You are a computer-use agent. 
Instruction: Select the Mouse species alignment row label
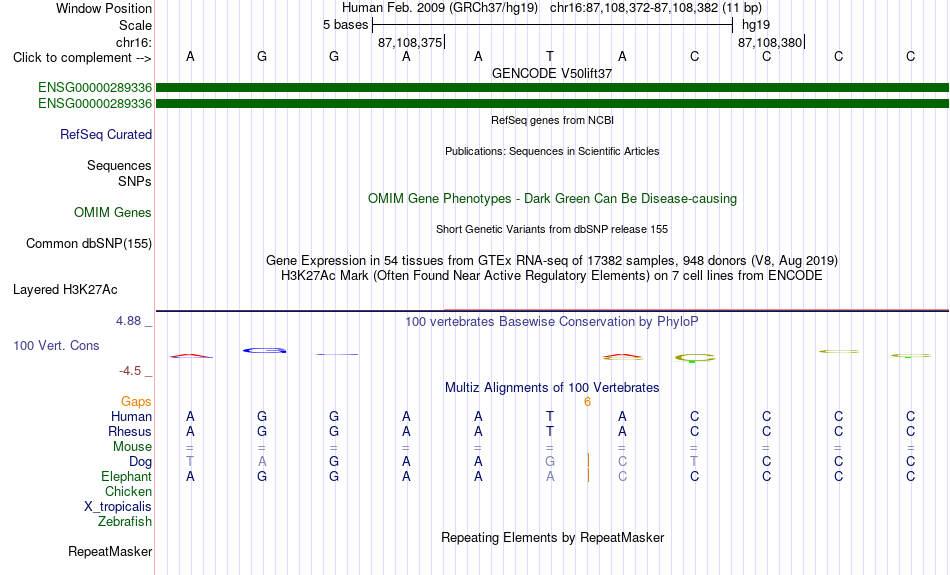[x=132, y=447]
